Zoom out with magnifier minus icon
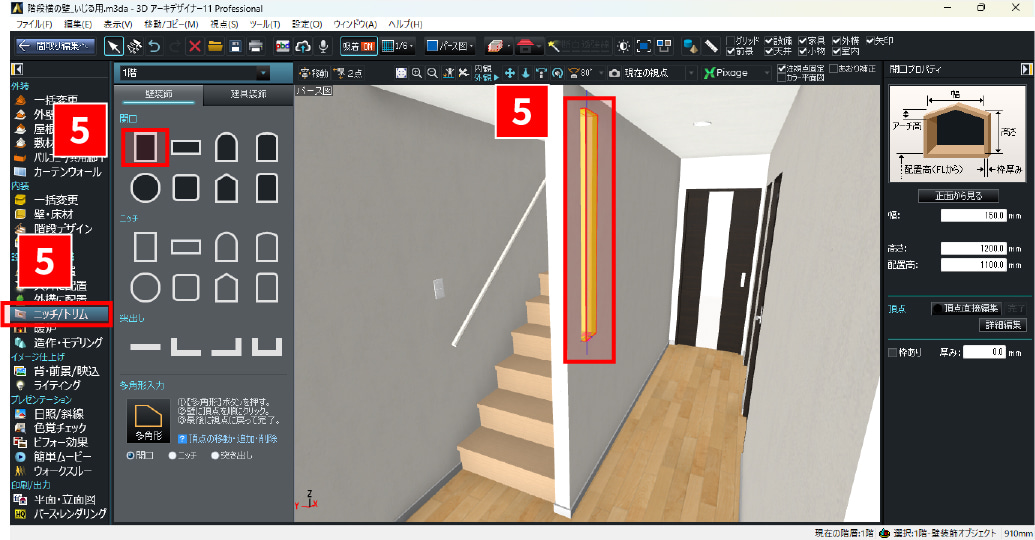Screen dimensions: 1035x540 [432, 73]
